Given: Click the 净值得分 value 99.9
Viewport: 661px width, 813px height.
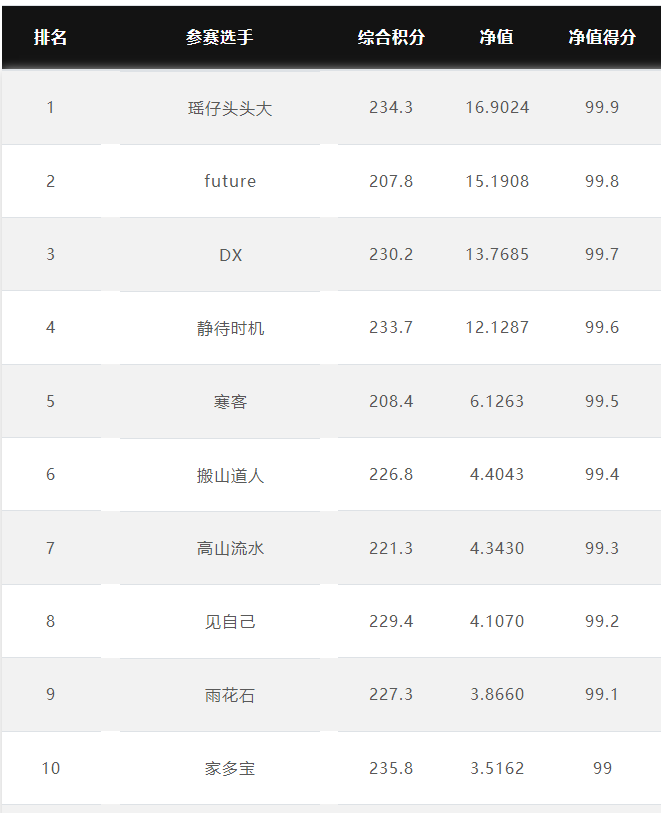Looking at the screenshot, I should click(x=602, y=107).
